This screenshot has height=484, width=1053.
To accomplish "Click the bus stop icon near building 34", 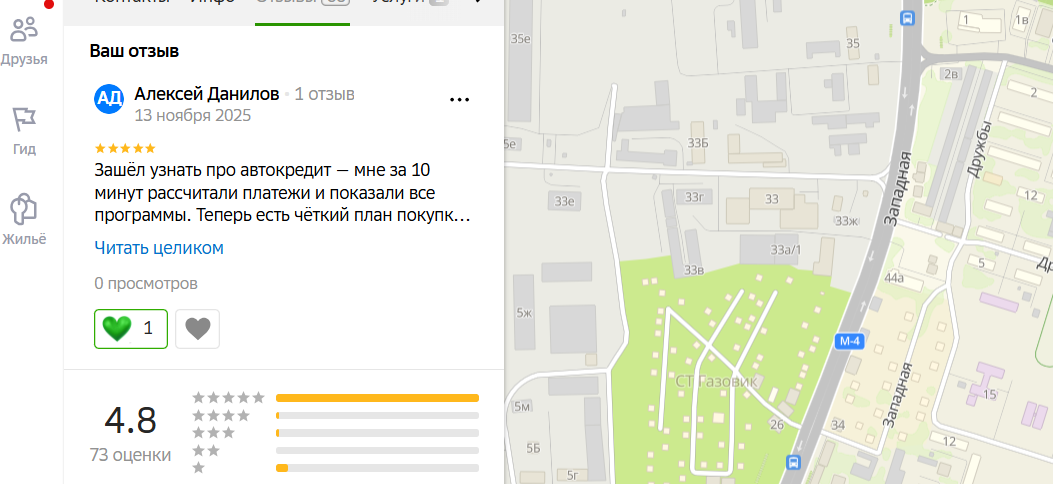I will tap(793, 463).
